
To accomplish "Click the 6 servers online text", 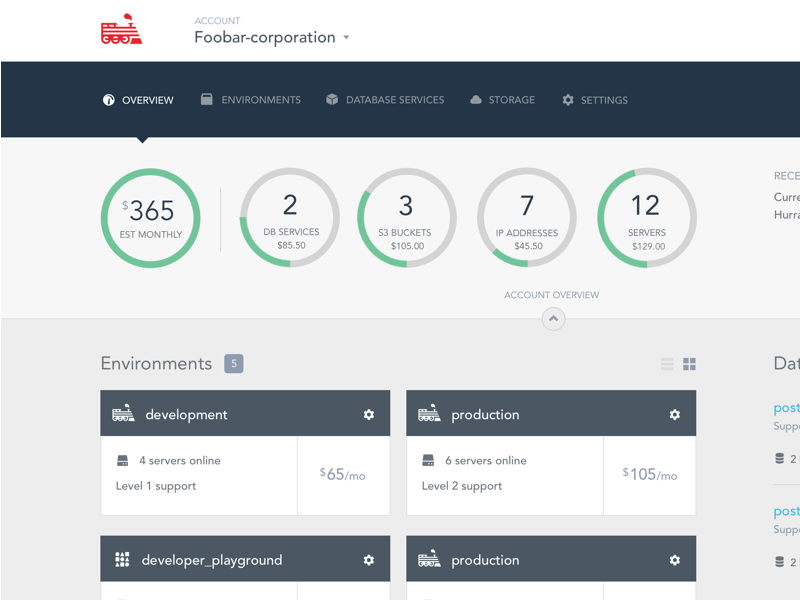I will point(486,461).
